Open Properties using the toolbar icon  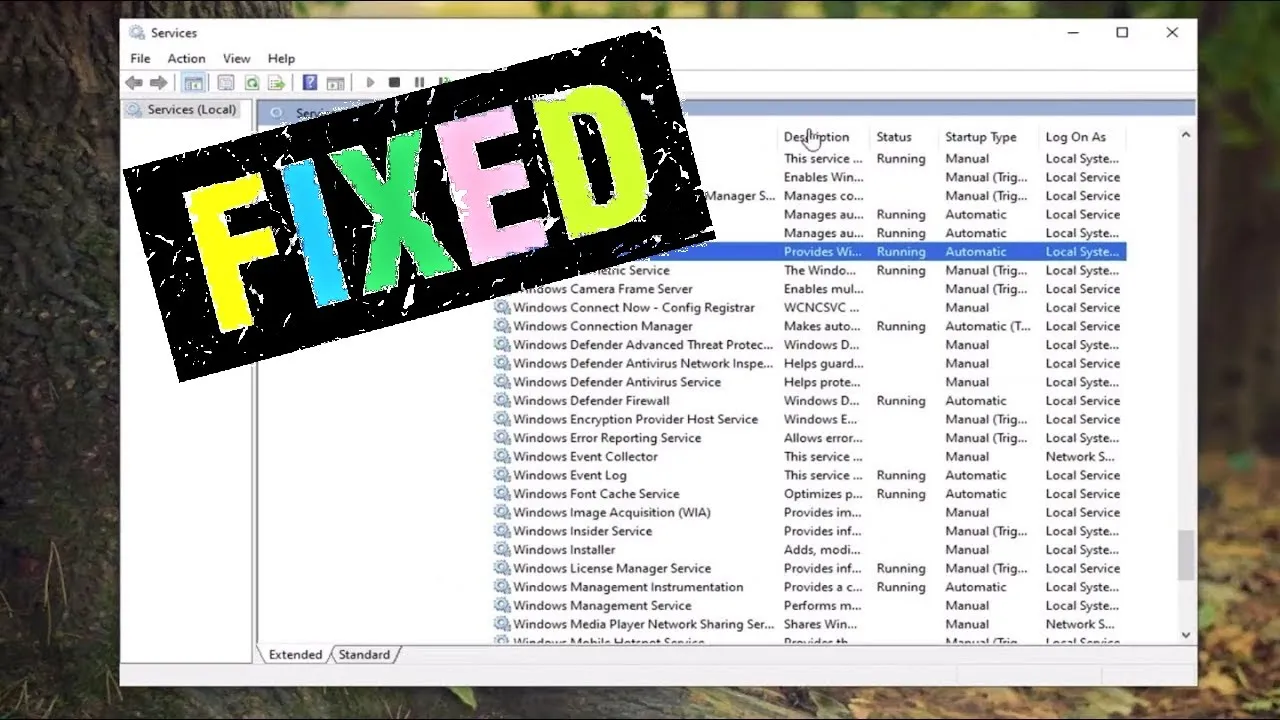[x=226, y=83]
